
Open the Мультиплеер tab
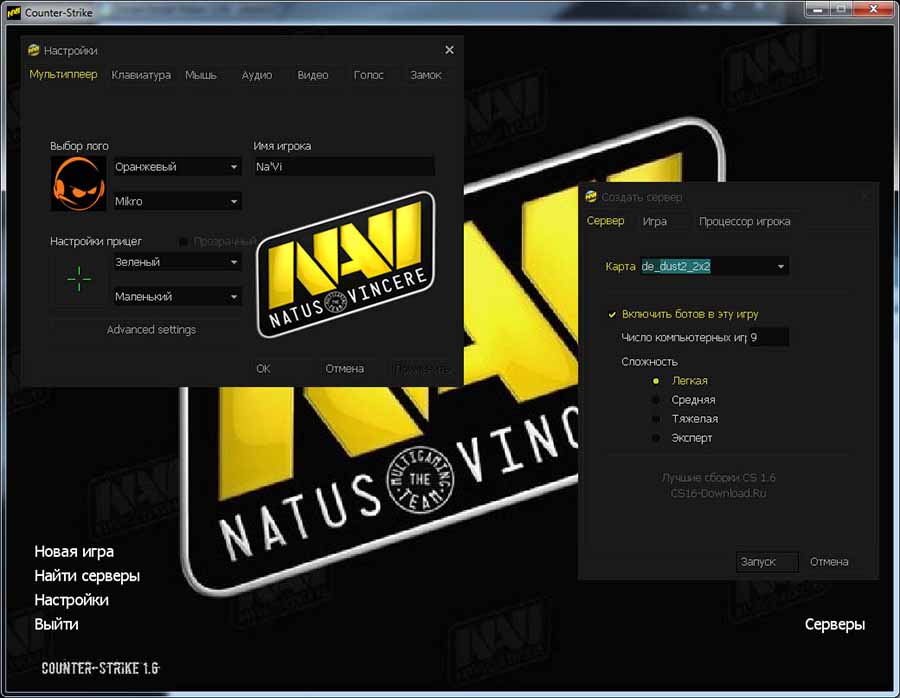[63, 74]
